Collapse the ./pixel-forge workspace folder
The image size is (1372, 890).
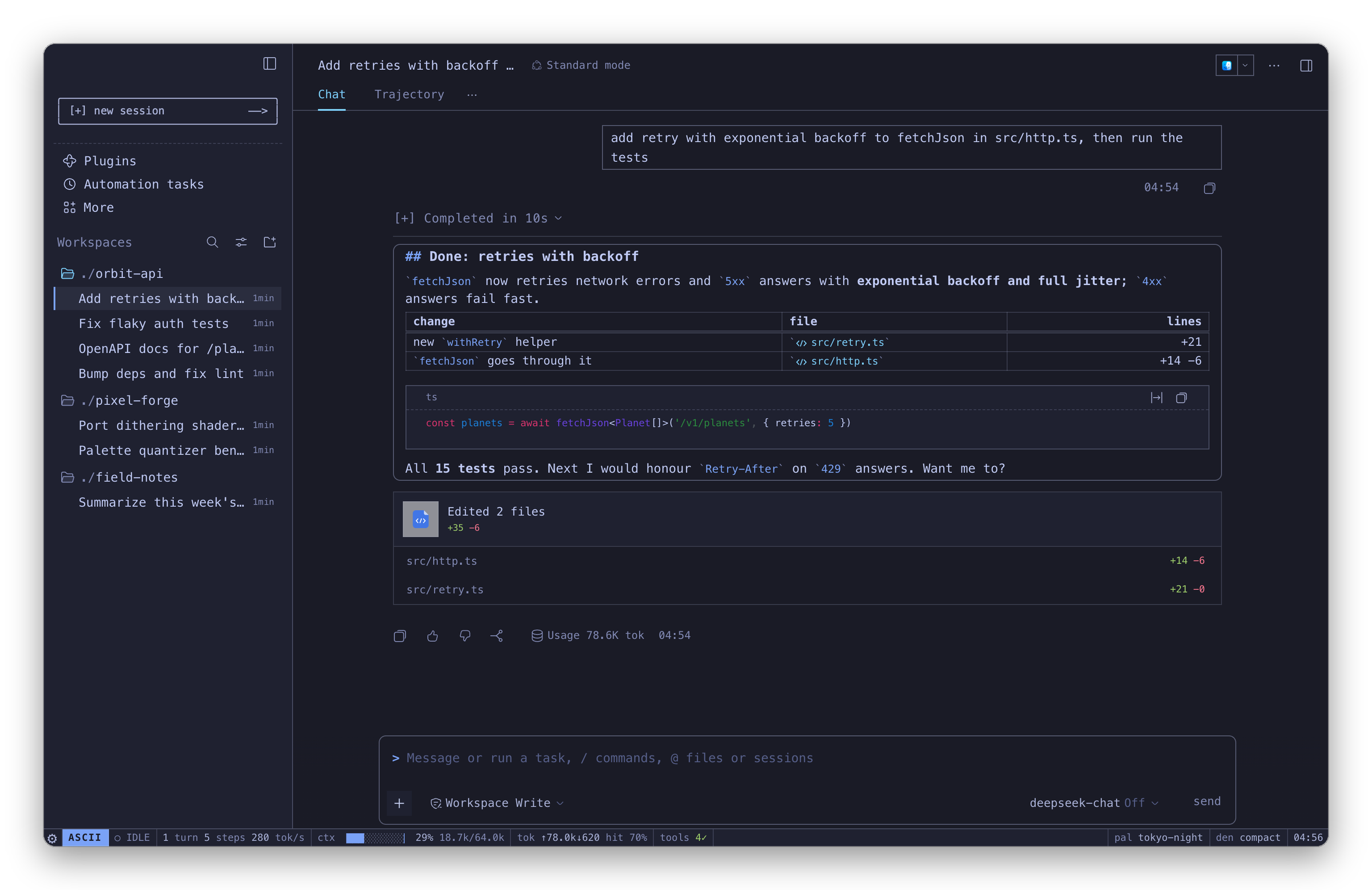tap(120, 400)
